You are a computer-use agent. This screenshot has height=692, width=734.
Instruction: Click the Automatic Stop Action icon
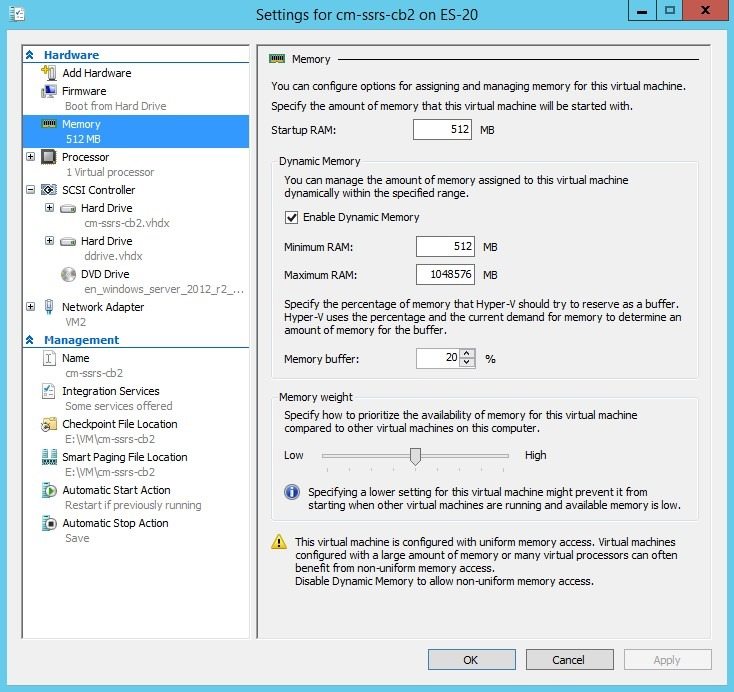coord(49,523)
